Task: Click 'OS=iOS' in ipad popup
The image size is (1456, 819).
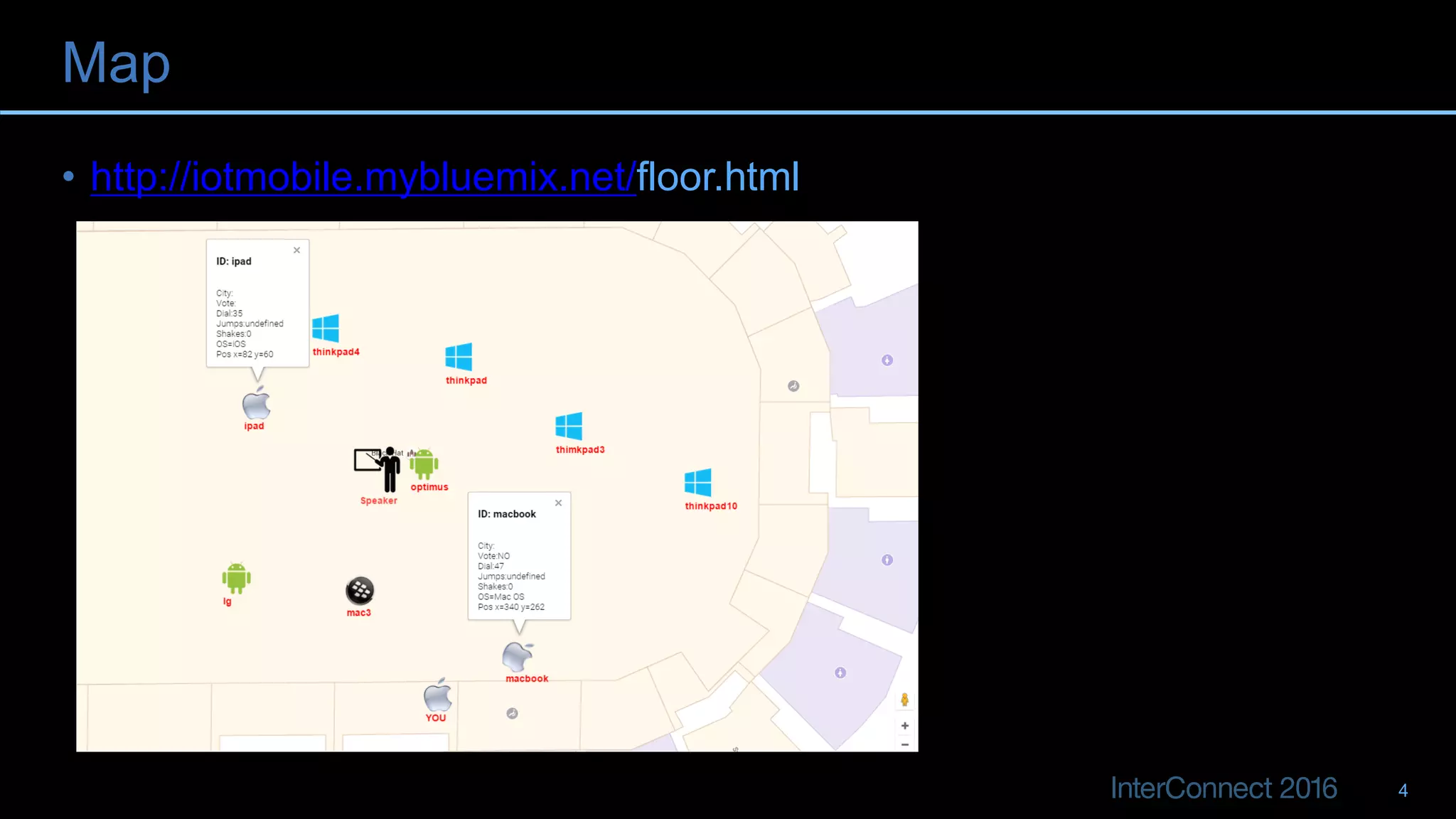Action: click(231, 344)
